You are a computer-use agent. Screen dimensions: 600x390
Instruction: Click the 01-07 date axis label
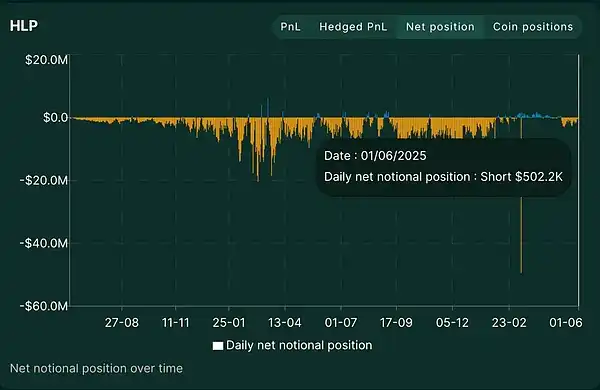(341, 323)
